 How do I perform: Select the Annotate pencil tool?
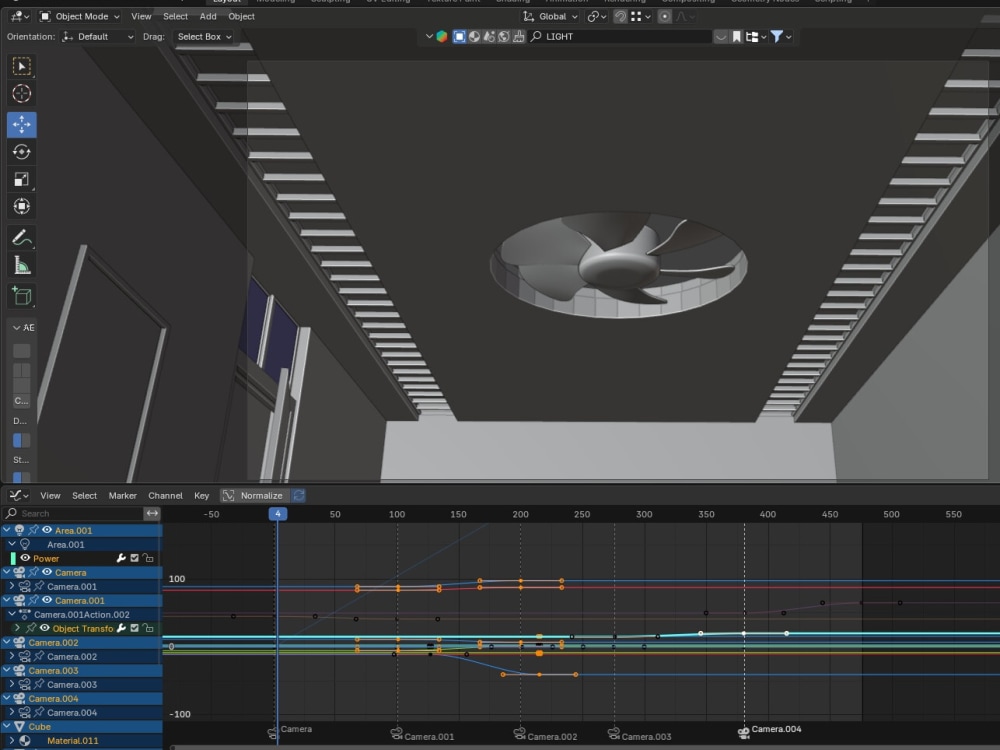coord(22,238)
